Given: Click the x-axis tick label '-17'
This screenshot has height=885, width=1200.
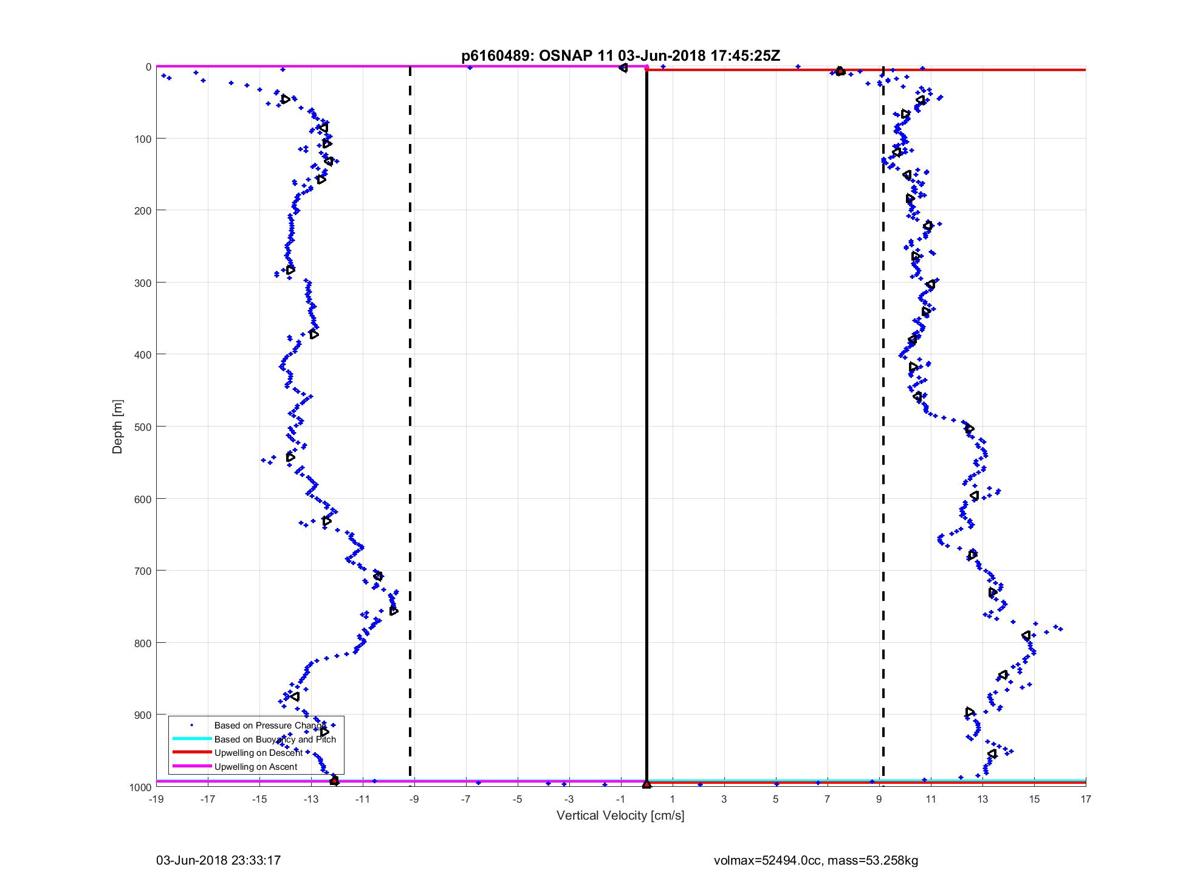Looking at the screenshot, I should (x=208, y=799).
